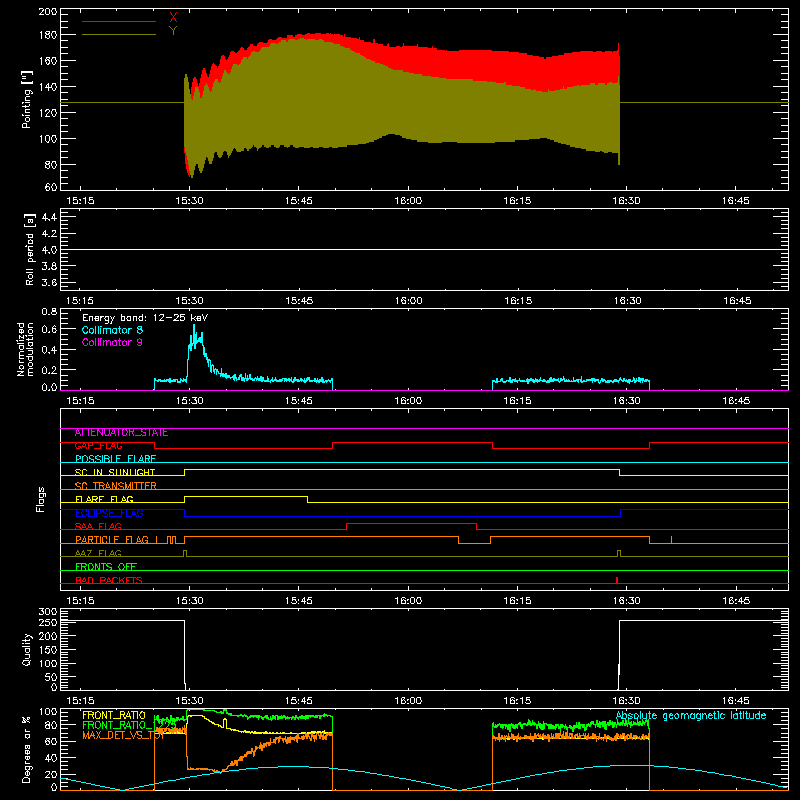The image size is (800, 800).
Task: Click the '16:45' time label under modulation plot
Action: click(x=736, y=401)
